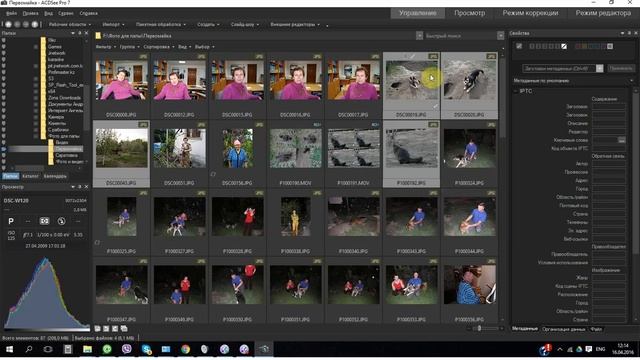Open Skype from the taskbar
The width and height of the screenshot is (640, 360).
[x=146, y=349]
